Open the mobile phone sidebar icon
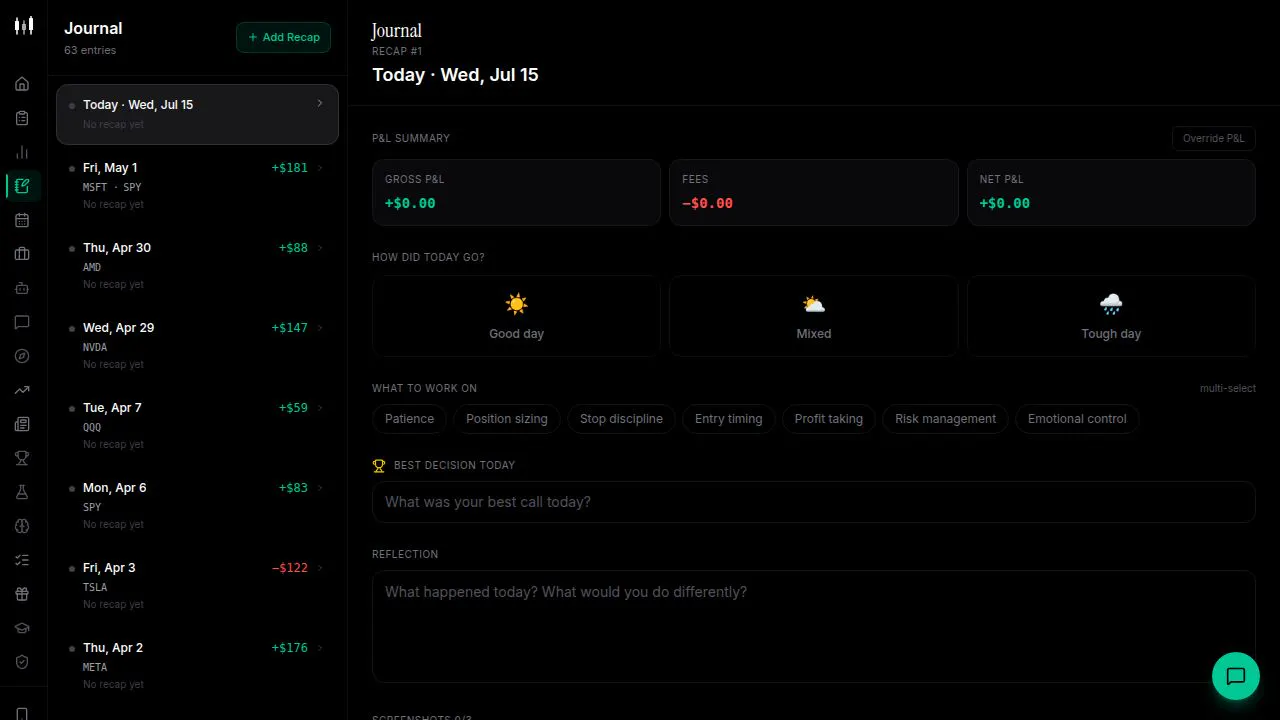Screen dimensions: 1280x720 point(22,713)
